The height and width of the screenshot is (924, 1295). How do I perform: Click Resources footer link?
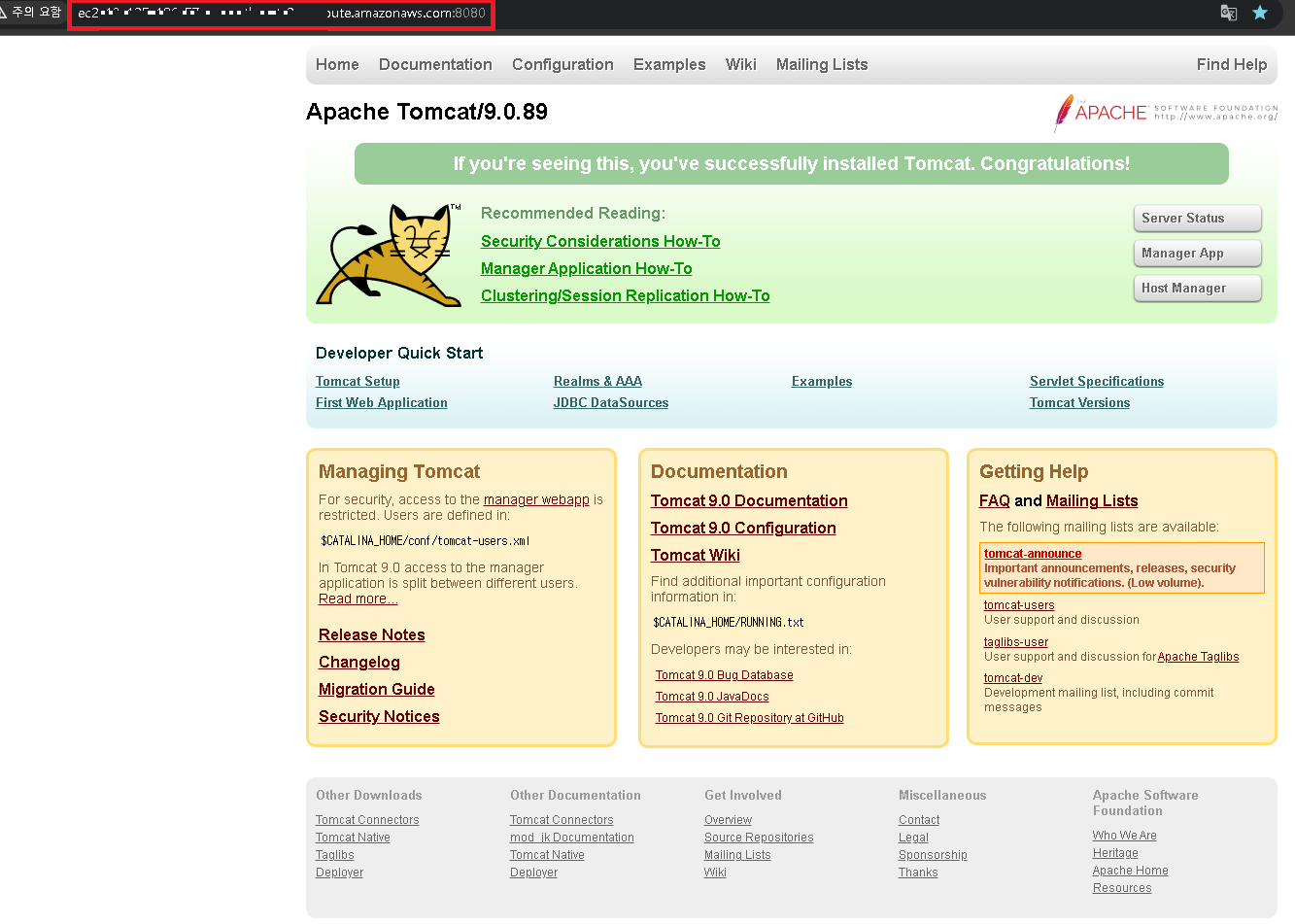[1122, 888]
